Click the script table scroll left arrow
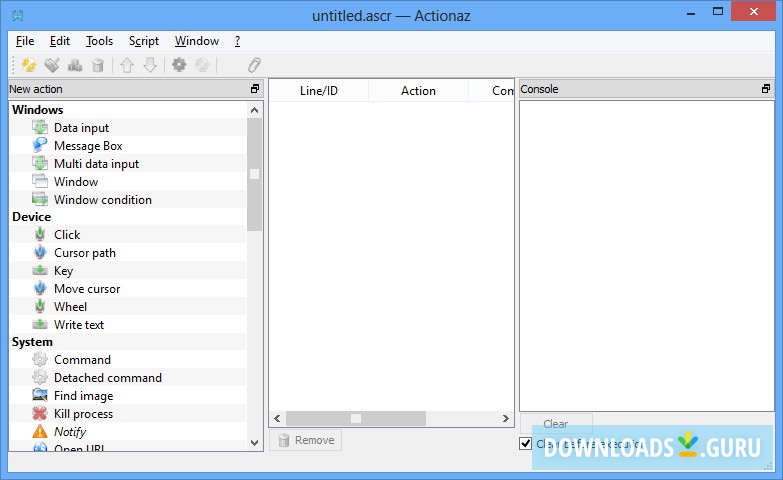Screen dimensions: 783x480 (x=278, y=418)
